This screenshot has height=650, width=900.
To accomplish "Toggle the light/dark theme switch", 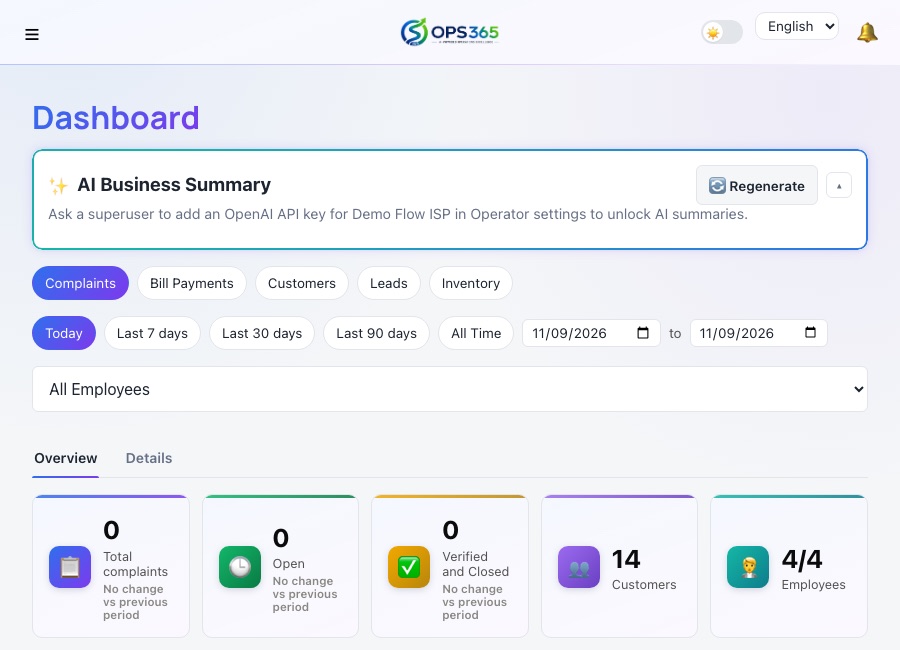I will (x=721, y=32).
